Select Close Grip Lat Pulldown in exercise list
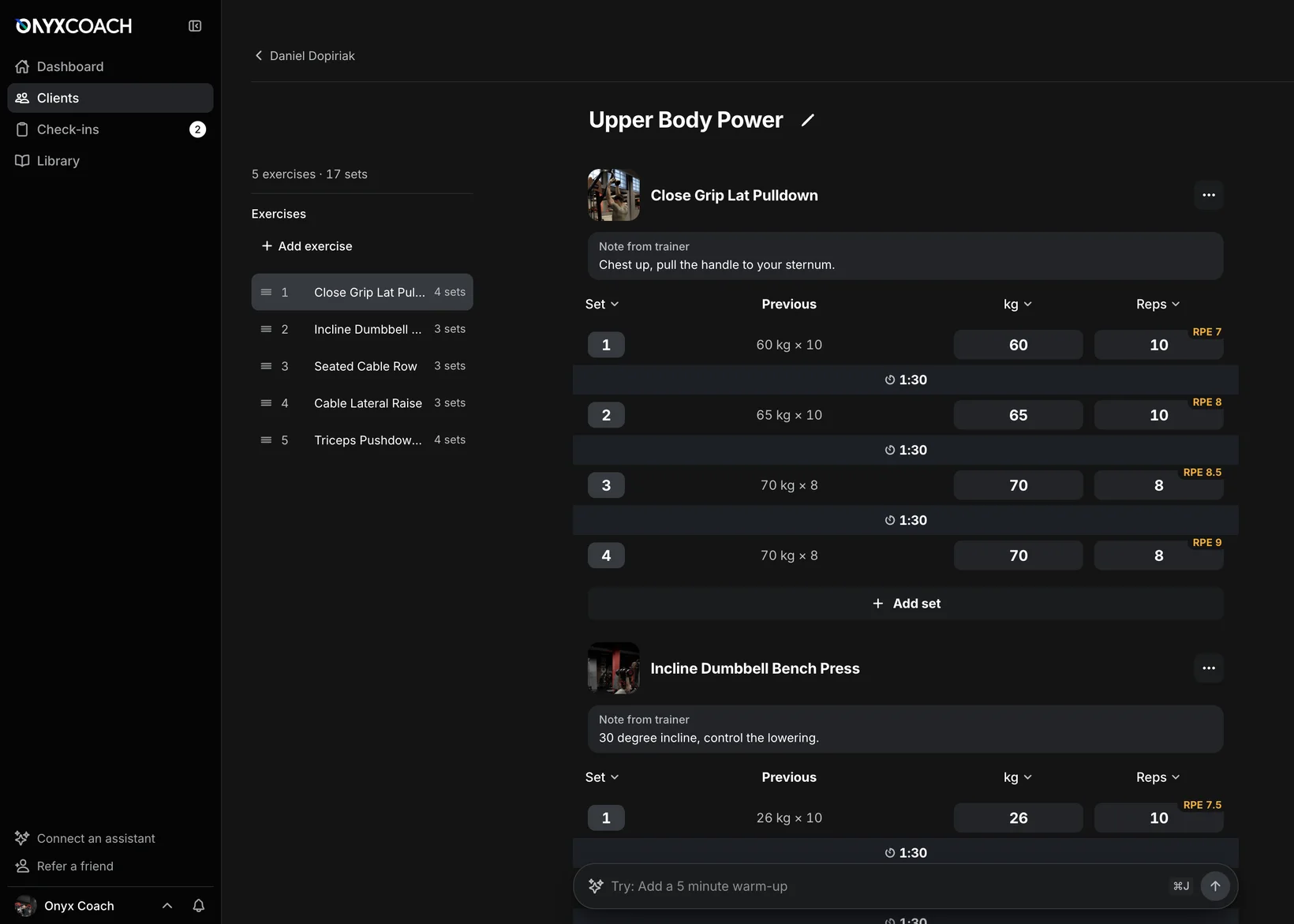This screenshot has height=924, width=1294. (x=362, y=292)
